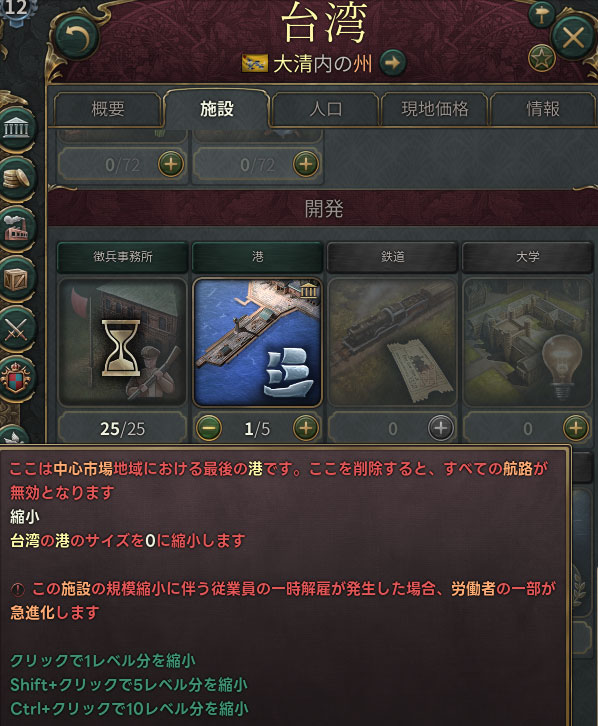The height and width of the screenshot is (726, 598).
Task: Click the back arrow button
Action: point(75,38)
